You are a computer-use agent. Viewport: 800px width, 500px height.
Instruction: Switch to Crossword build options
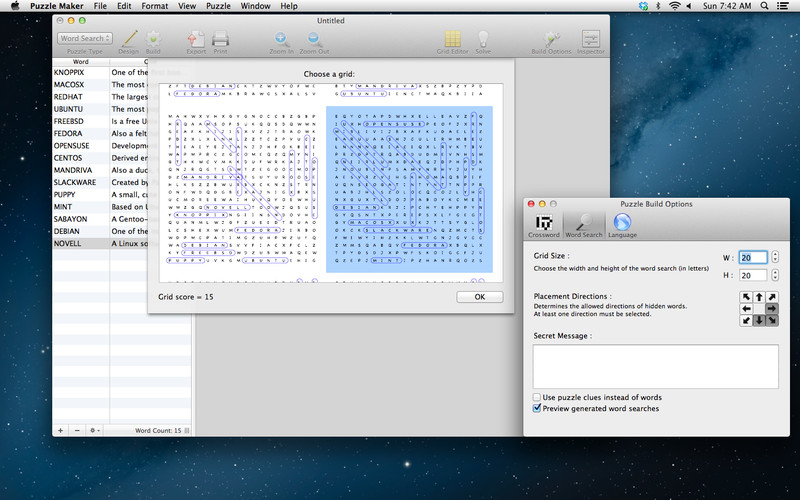(x=544, y=226)
